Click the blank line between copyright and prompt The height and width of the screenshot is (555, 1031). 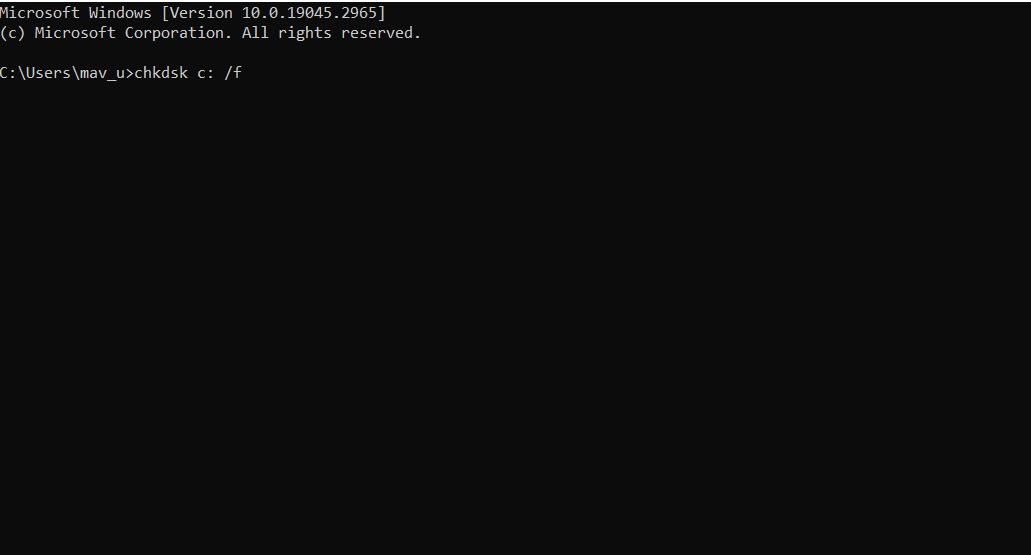tap(516, 53)
